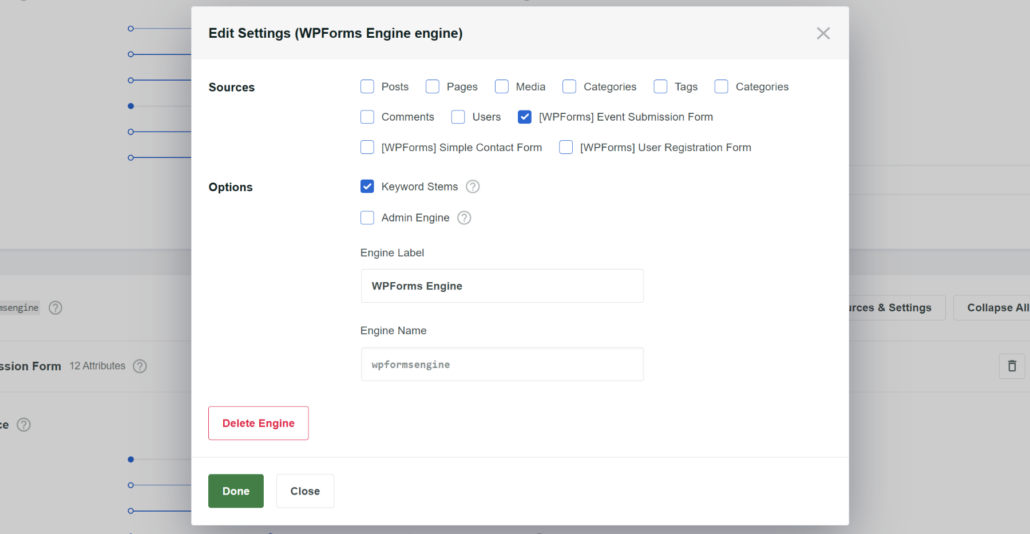Click the green Done button
The image size is (1030, 534).
pos(236,491)
